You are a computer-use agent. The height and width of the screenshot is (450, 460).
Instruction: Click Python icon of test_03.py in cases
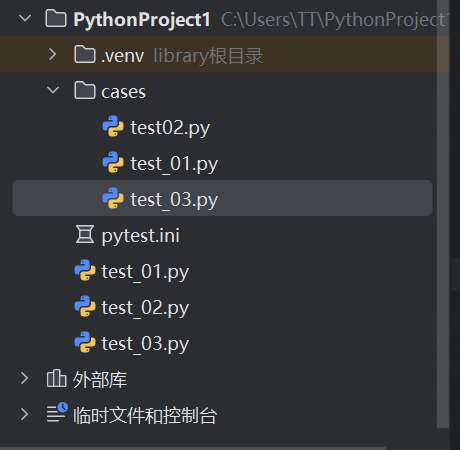click(113, 198)
